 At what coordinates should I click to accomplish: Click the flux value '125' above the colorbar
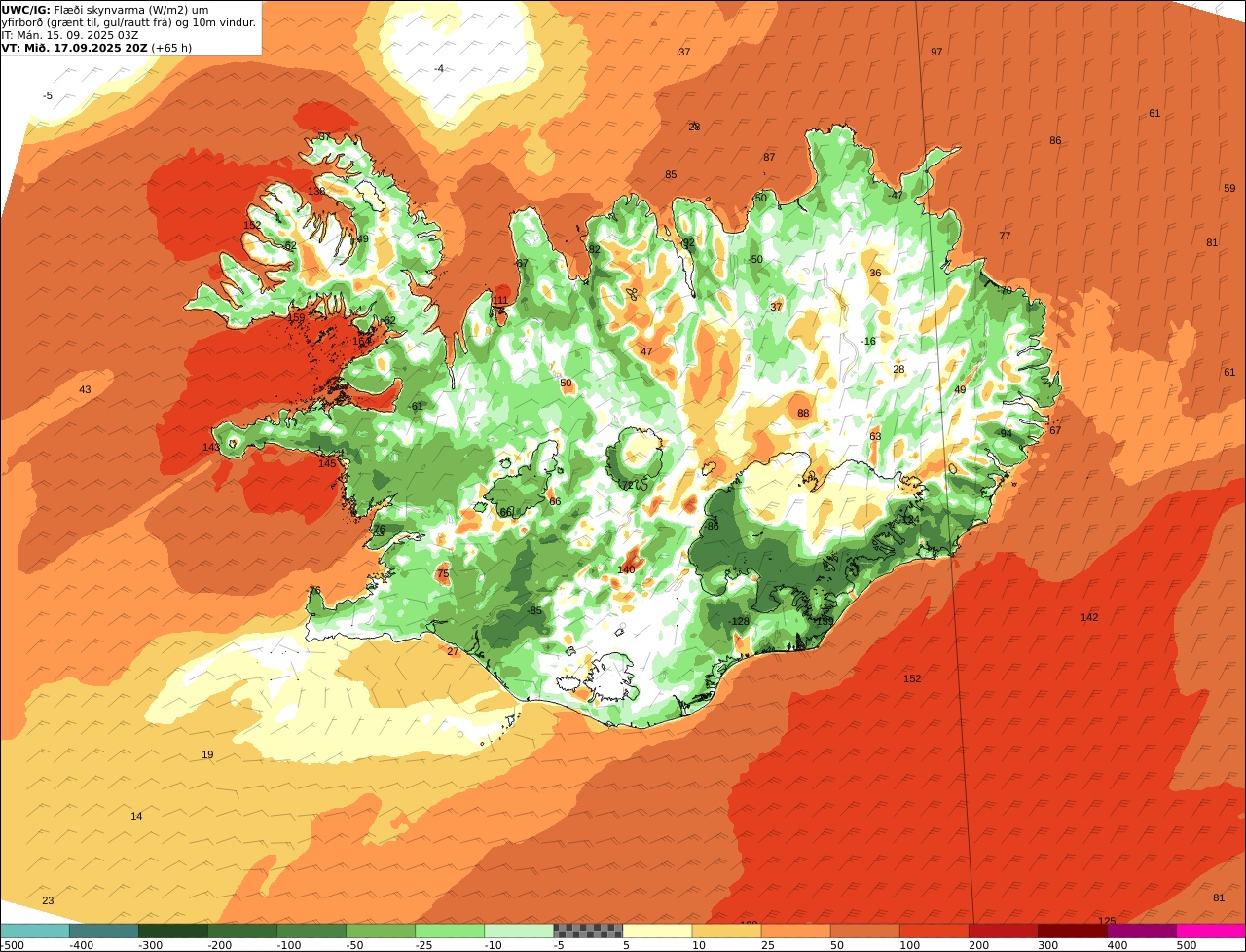point(1107,921)
